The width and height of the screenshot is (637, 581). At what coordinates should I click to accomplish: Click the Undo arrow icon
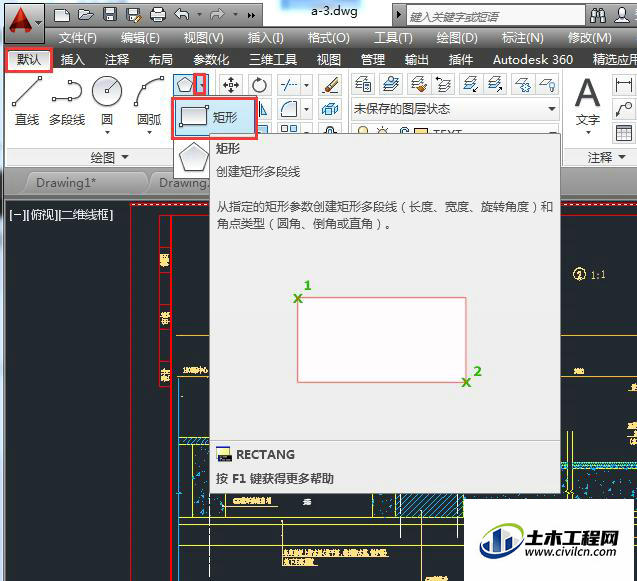click(182, 15)
